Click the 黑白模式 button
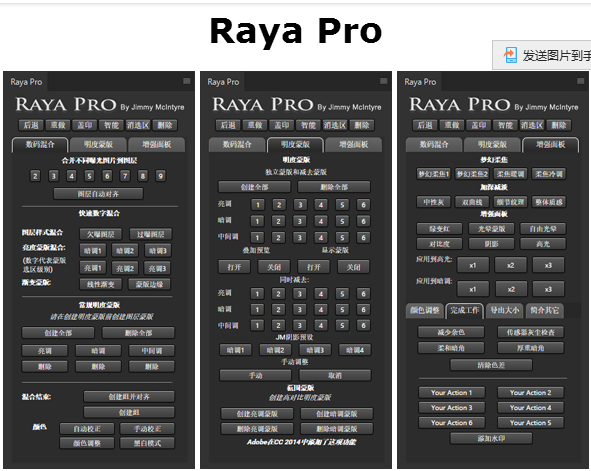Screen dimensions: 591x471 coord(147,443)
